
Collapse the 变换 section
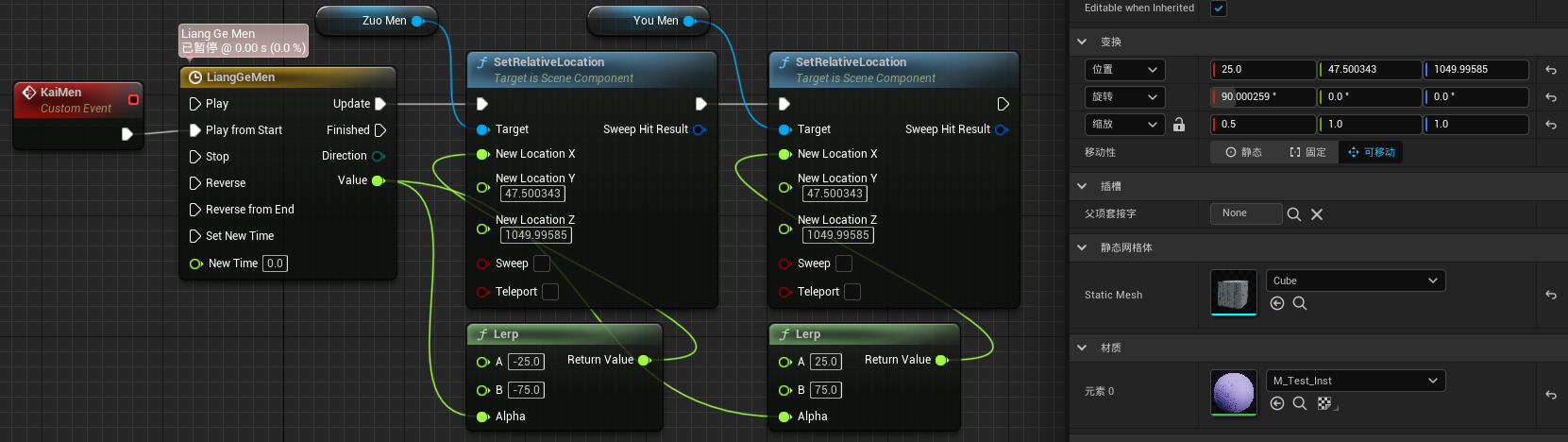coord(1083,42)
